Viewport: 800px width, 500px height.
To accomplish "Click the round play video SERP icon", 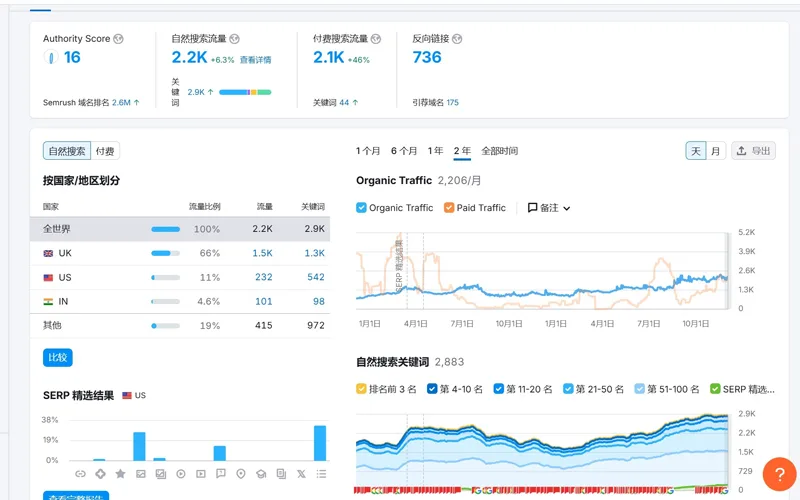I will point(181,474).
